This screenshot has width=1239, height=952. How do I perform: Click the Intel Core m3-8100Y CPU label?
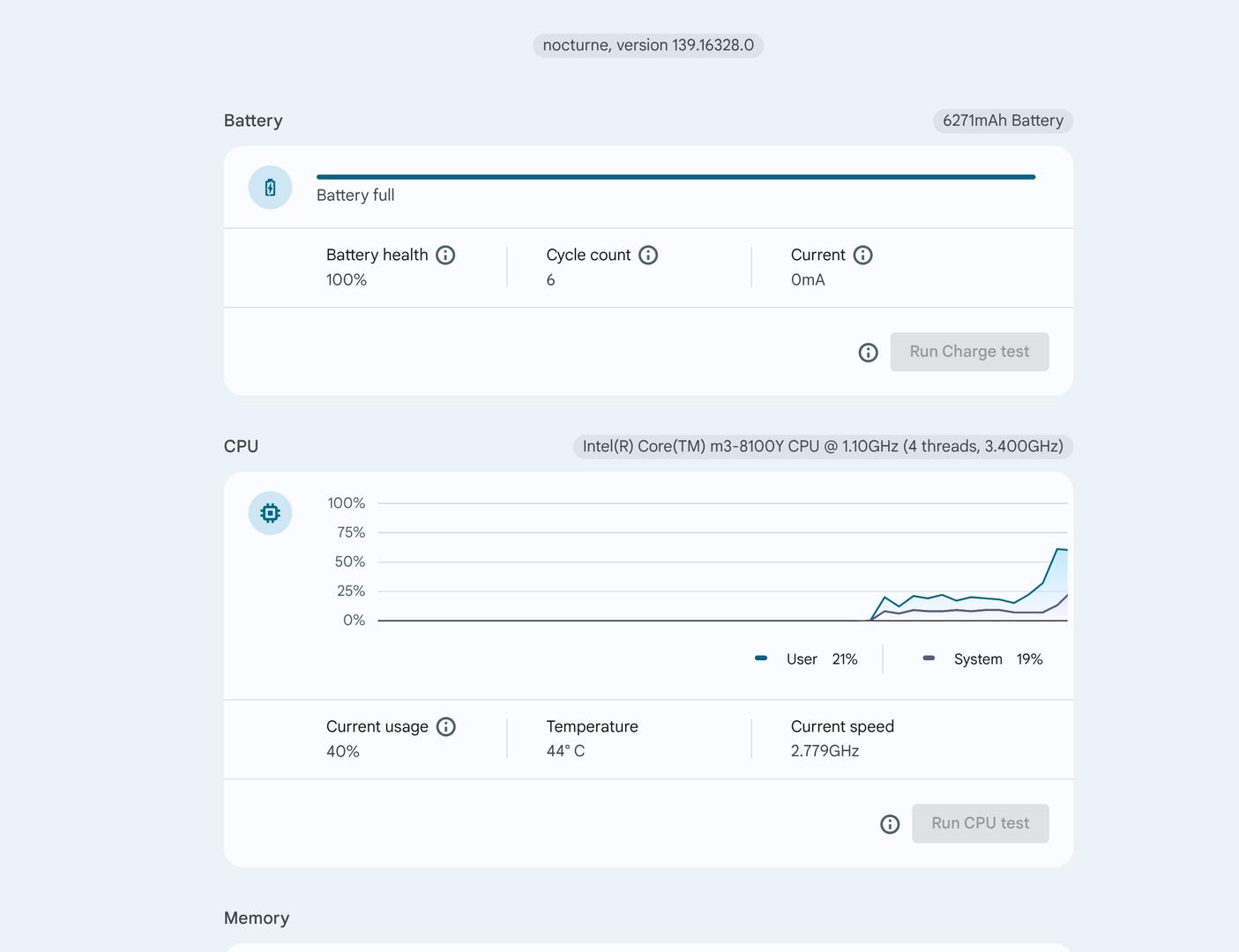(822, 447)
